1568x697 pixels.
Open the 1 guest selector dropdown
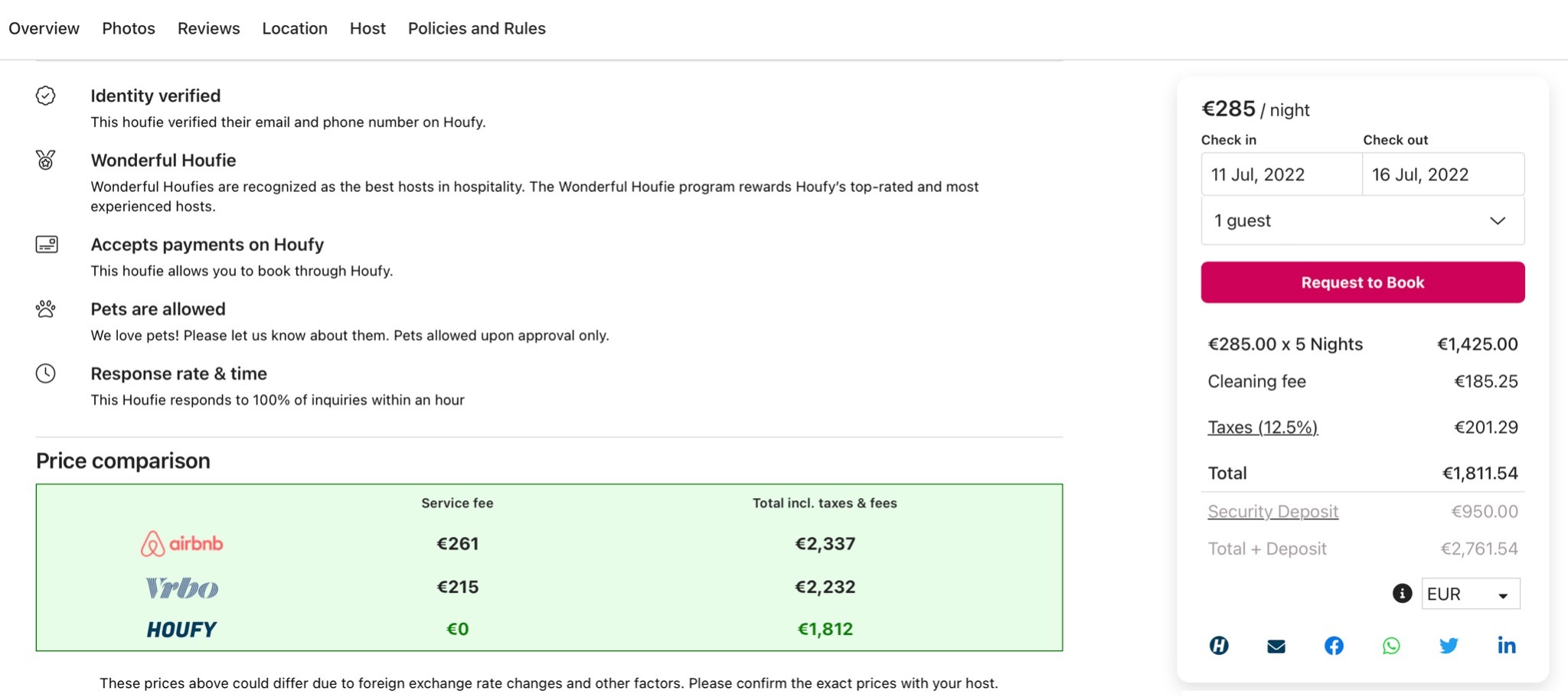click(1362, 220)
